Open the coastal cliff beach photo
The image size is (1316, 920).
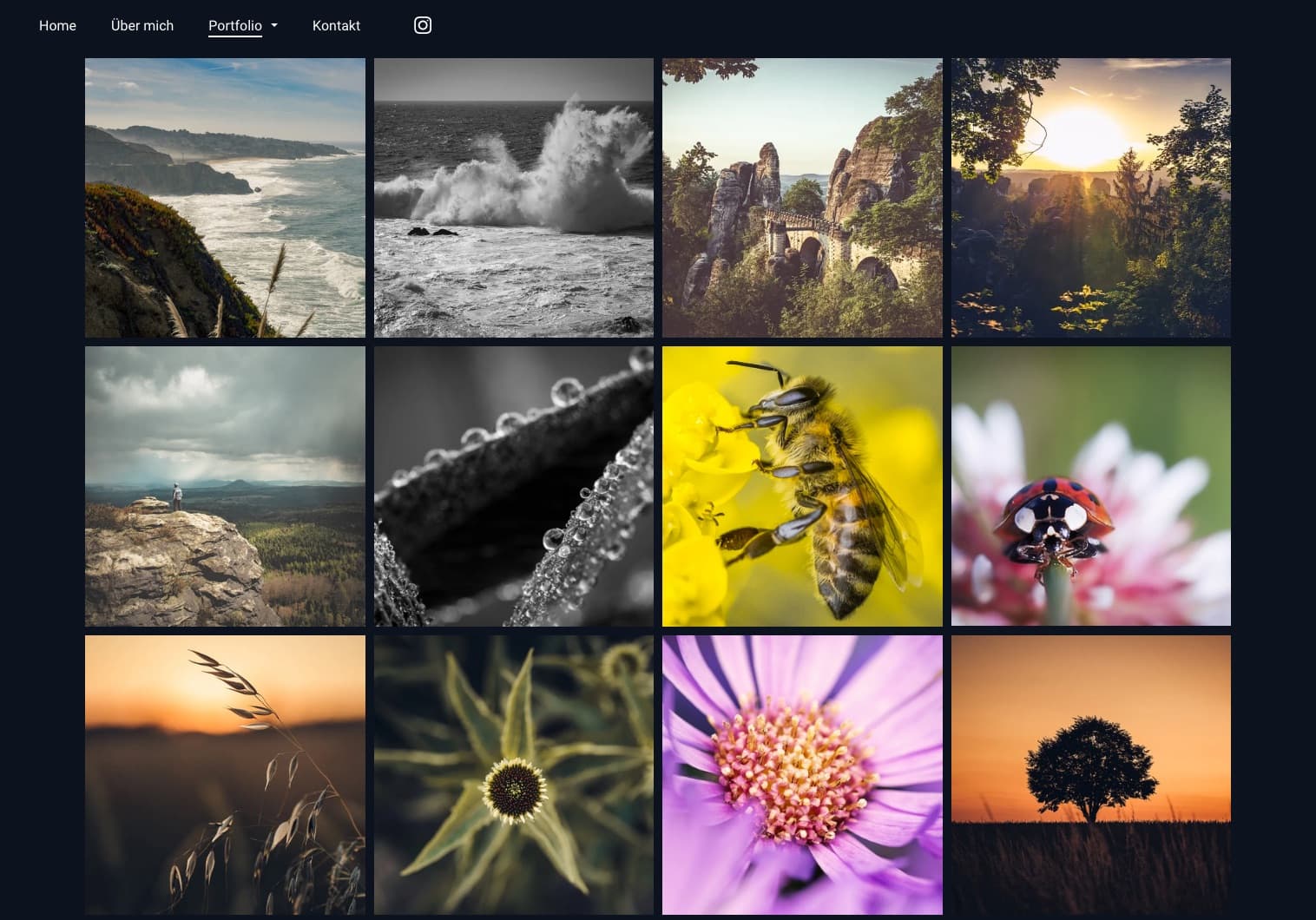[x=225, y=198]
